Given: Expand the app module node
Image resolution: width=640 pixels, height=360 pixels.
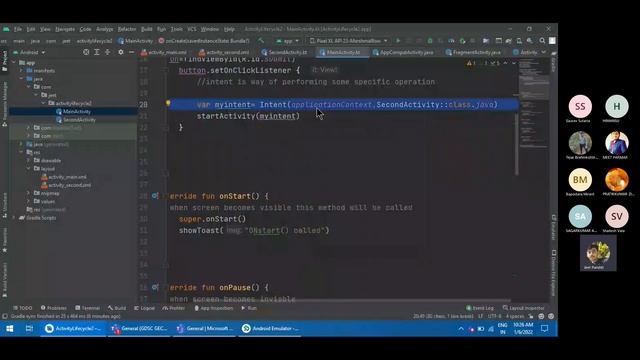Looking at the screenshot, I should click(x=14, y=62).
